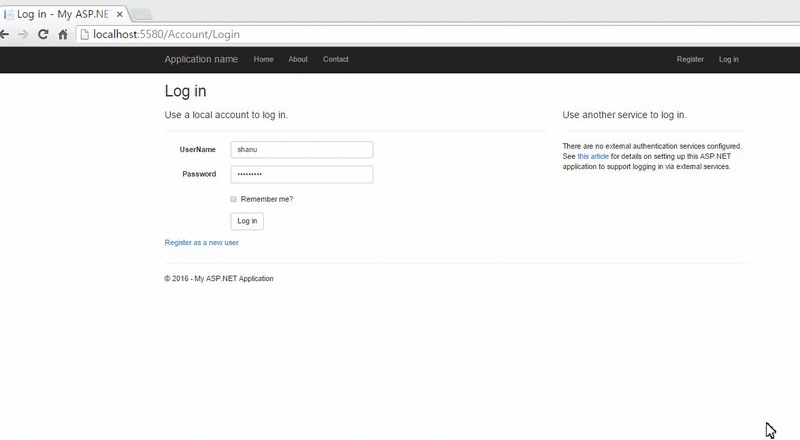Click the page icon in address bar
Screen dimensions: 800x440
[x=85, y=34]
